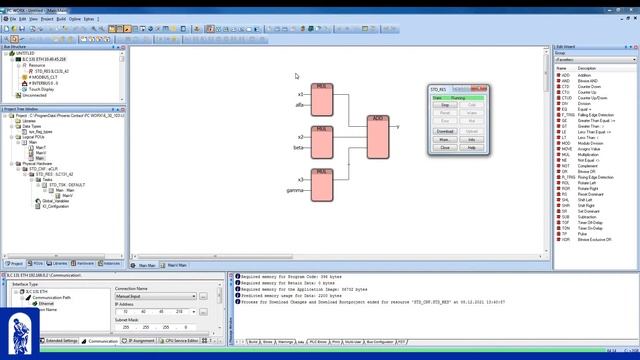Viewport: 640px width, 360px height.
Task: Open the View menu
Action: click(x=33, y=19)
